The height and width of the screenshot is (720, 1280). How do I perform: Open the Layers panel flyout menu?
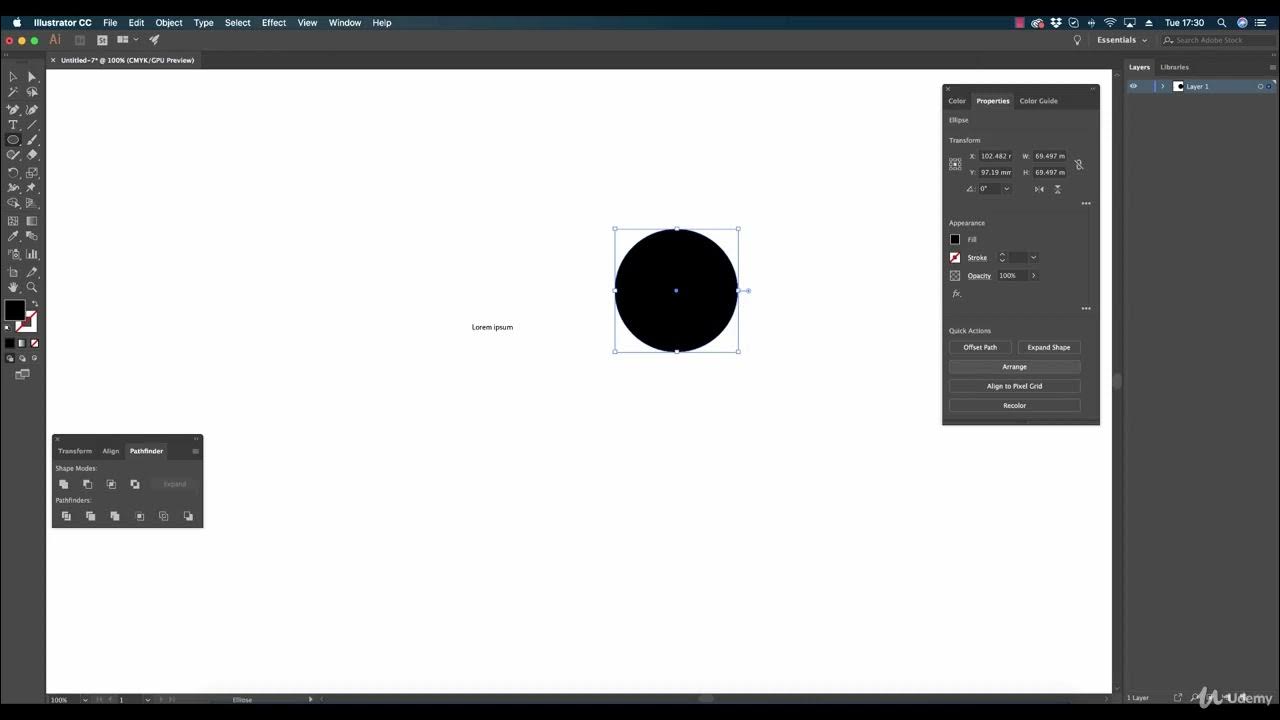coord(1272,67)
